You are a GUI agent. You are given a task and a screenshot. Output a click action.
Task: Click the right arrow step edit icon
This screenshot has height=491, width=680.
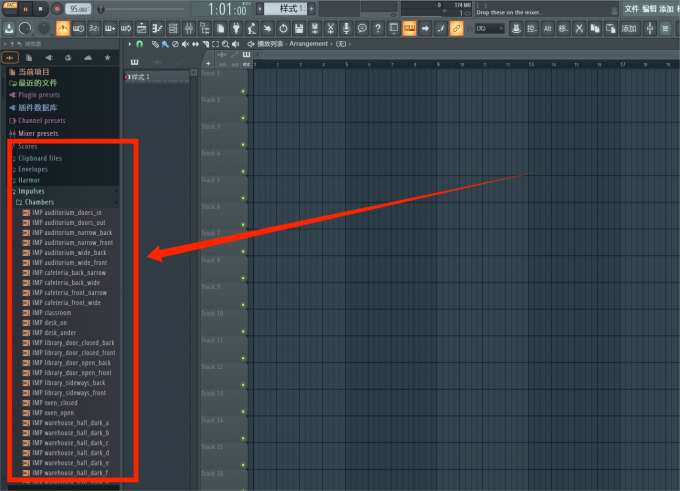pyautogui.click(x=425, y=29)
